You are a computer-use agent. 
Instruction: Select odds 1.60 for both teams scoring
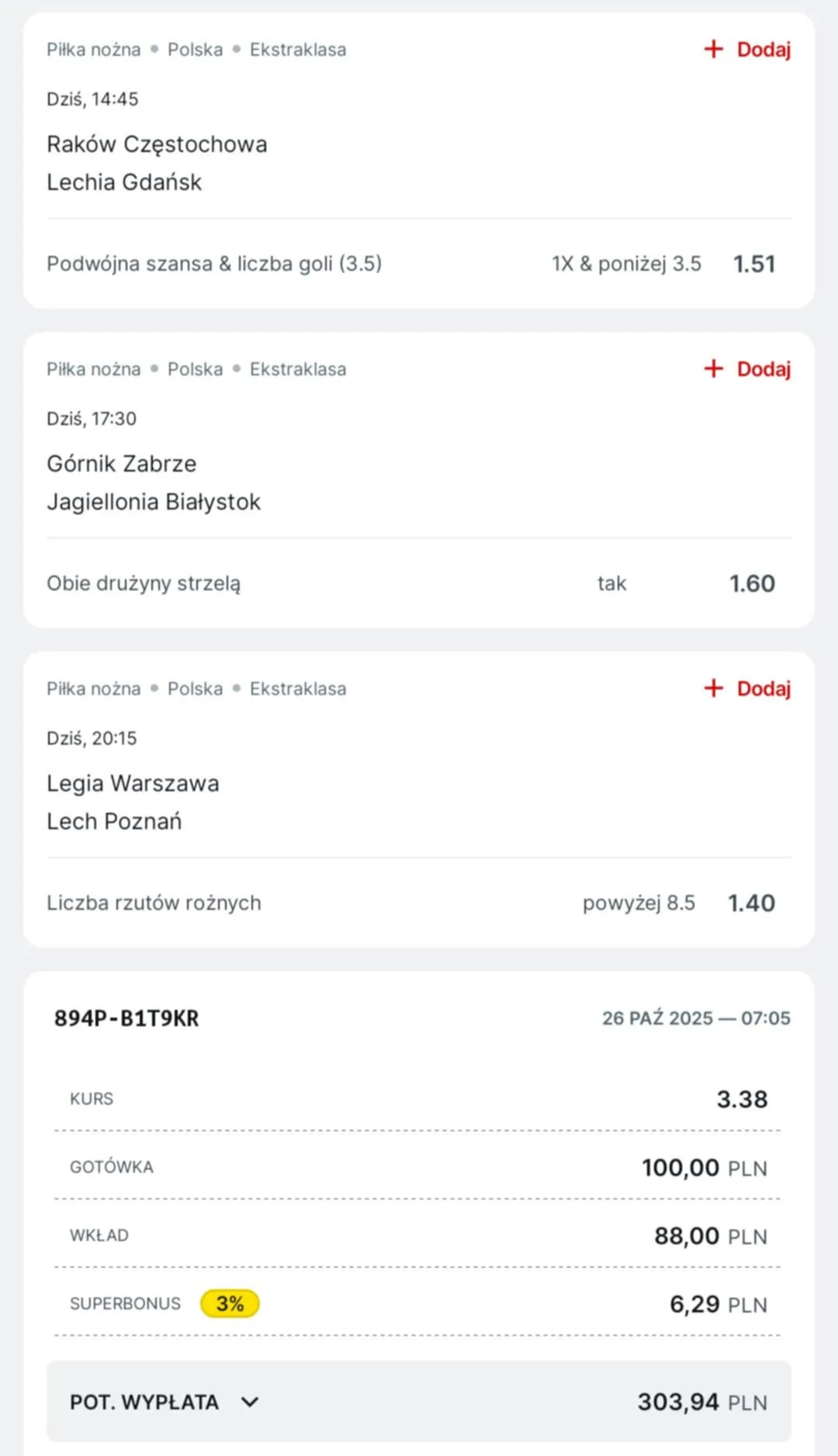pyautogui.click(x=751, y=584)
